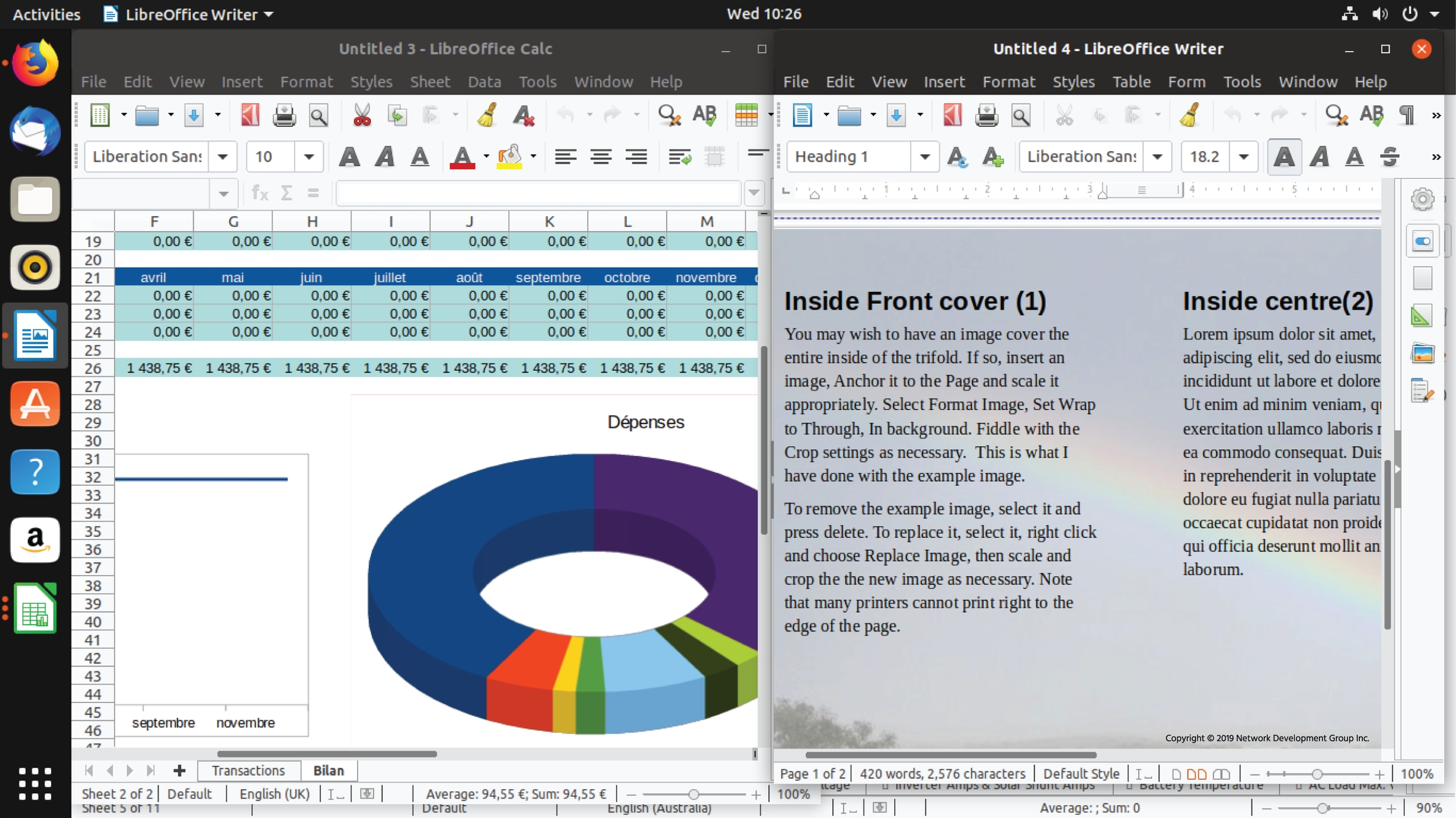Click the Cut scissors icon in Calc
1456x818 pixels.
tap(361, 116)
